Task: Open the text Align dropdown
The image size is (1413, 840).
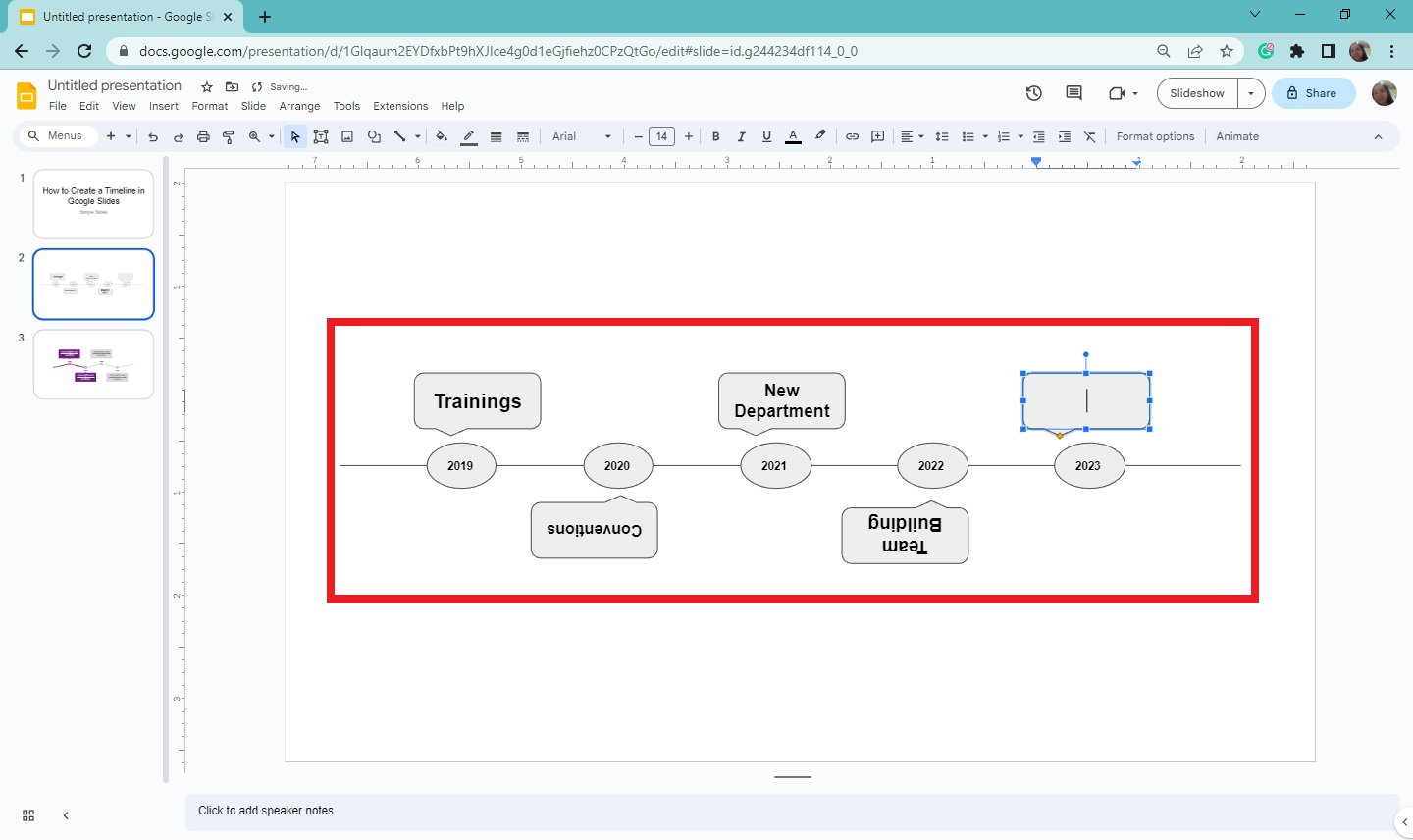Action: [x=913, y=137]
